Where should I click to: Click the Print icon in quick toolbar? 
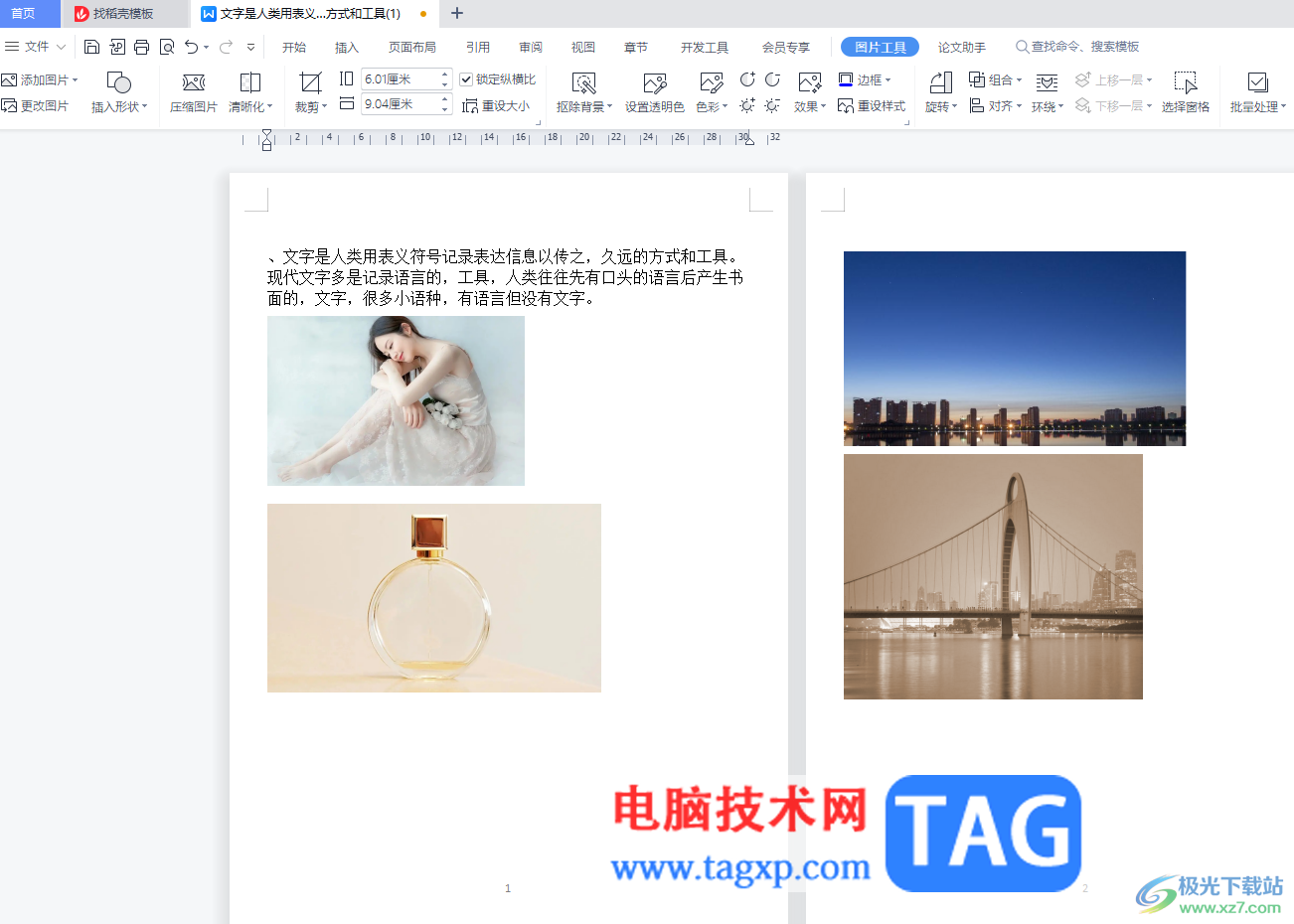pyautogui.click(x=141, y=47)
